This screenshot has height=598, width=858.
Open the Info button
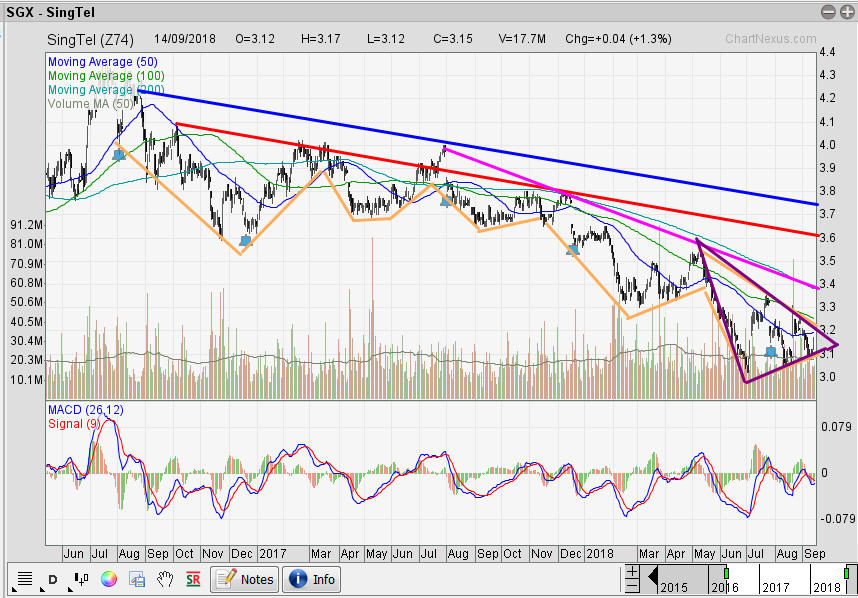pos(311,579)
